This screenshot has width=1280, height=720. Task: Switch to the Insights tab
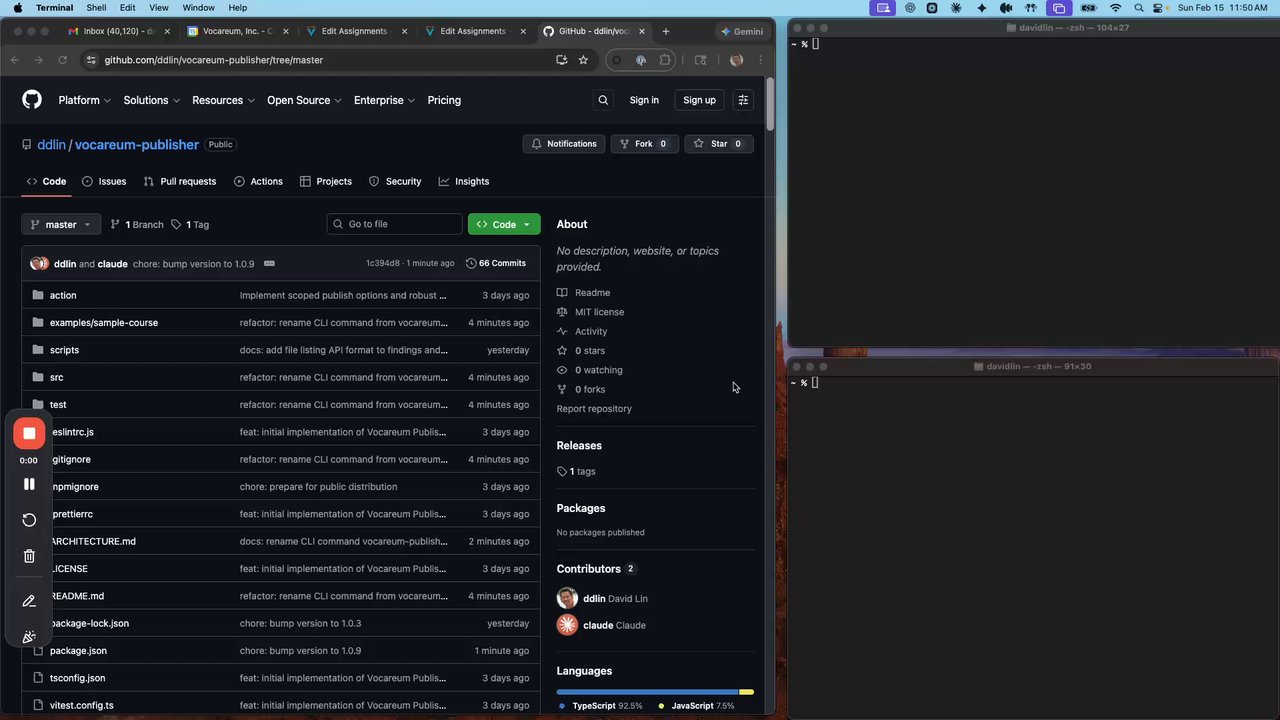pos(464,182)
